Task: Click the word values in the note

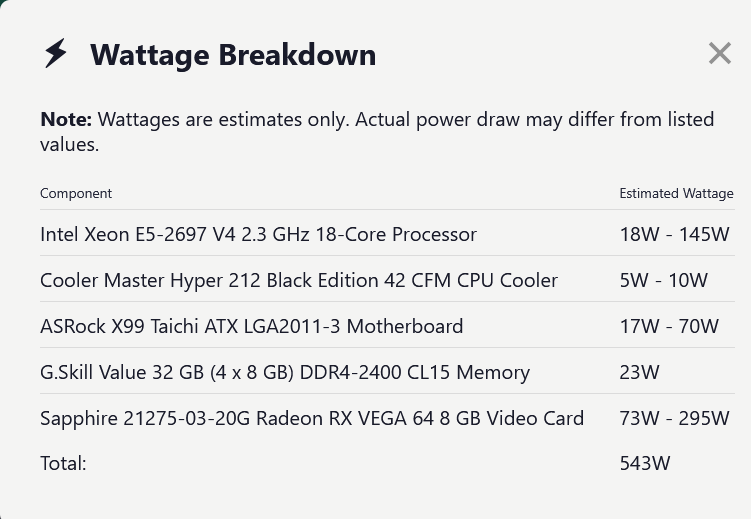Action: tap(69, 145)
